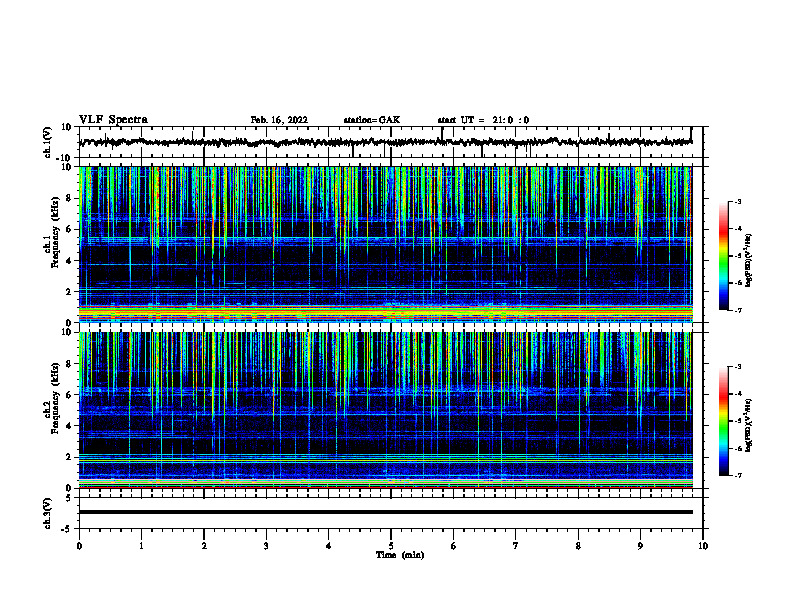
Task: Click time axis tick label "2"
Action: pyautogui.click(x=204, y=546)
